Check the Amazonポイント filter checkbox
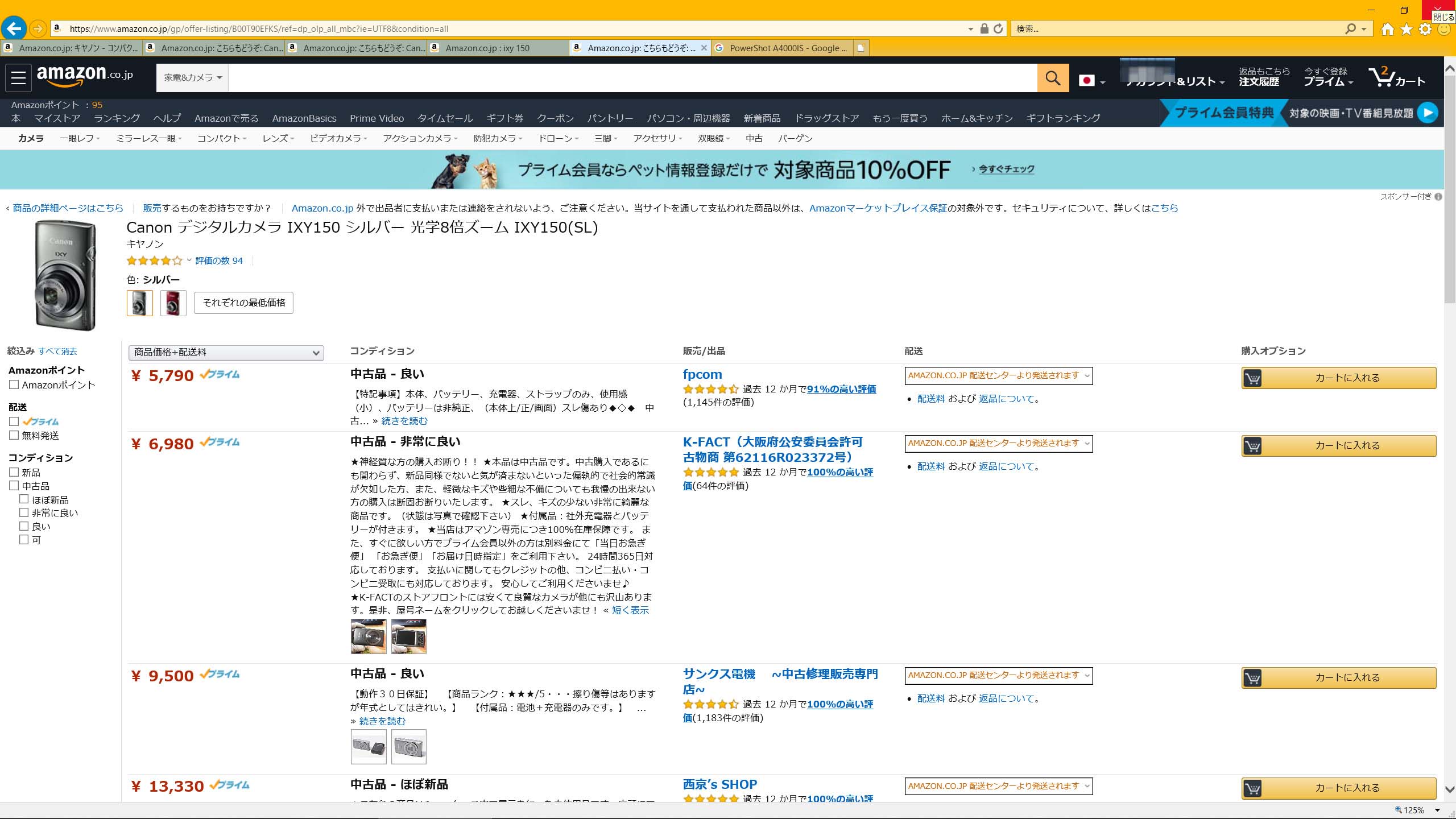This screenshot has height=819, width=1456. click(x=14, y=385)
